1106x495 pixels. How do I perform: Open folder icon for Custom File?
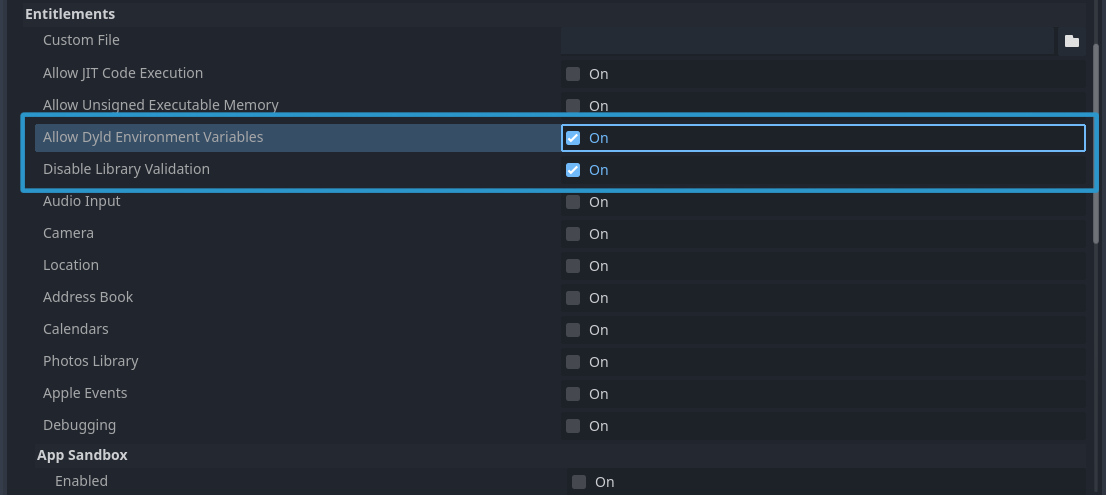(1072, 41)
